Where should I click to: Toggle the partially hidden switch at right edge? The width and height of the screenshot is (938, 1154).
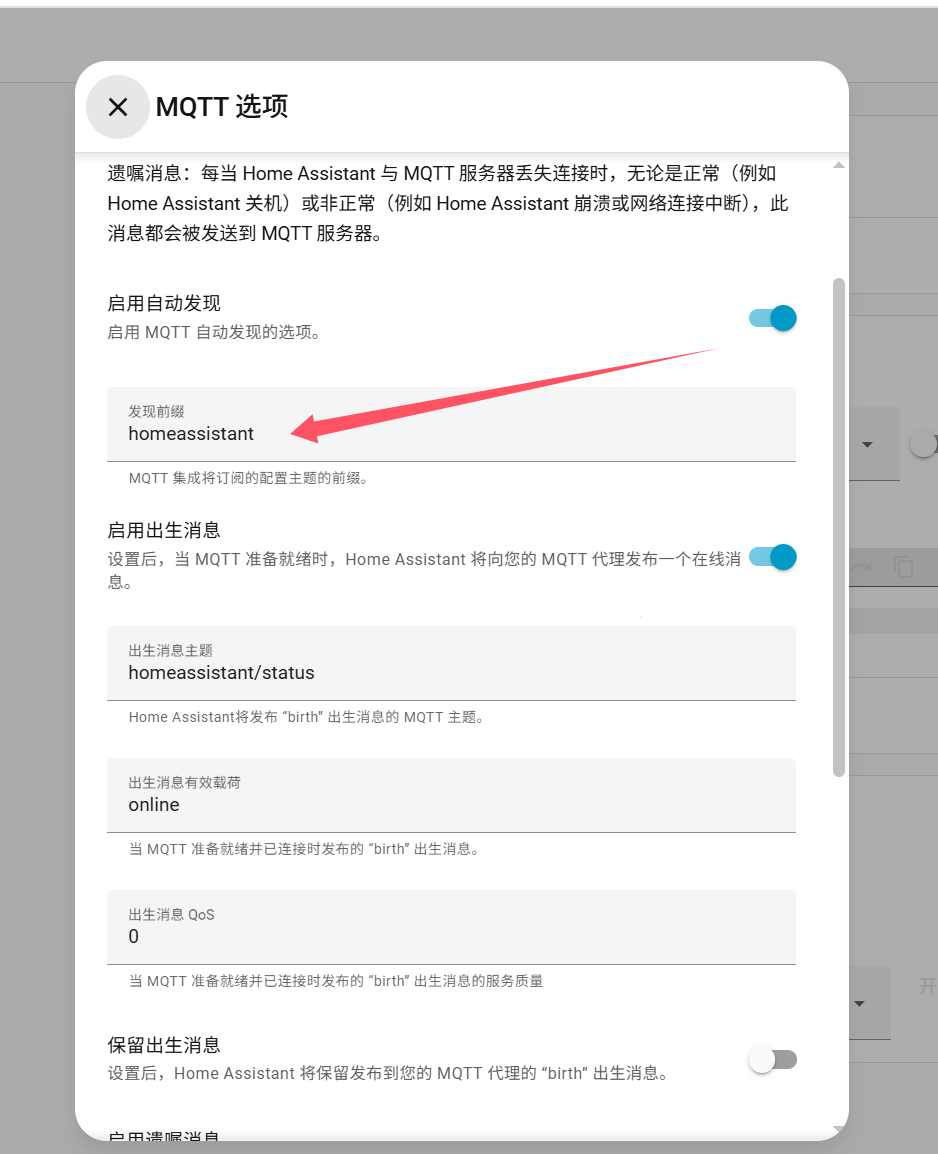(x=923, y=444)
